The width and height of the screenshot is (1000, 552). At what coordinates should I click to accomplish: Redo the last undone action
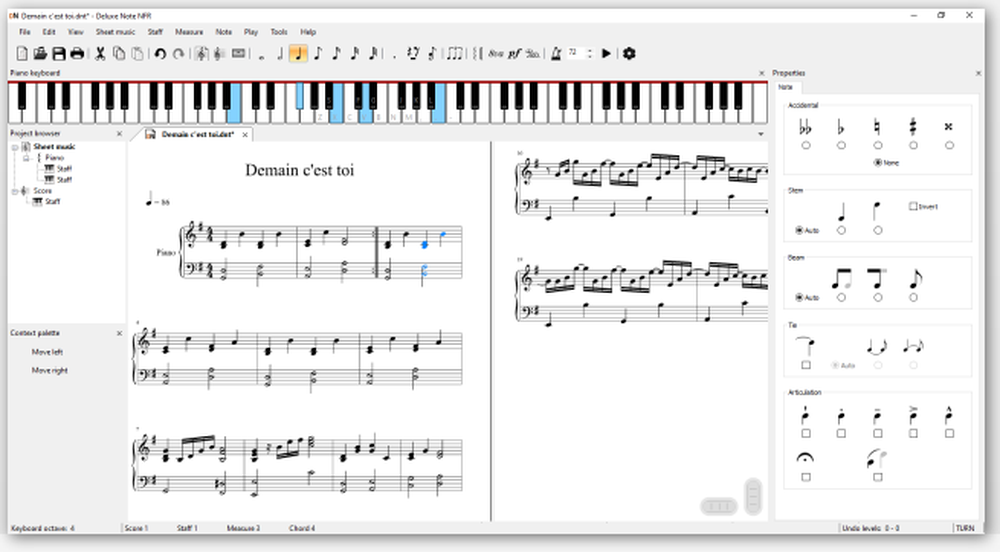[x=179, y=54]
